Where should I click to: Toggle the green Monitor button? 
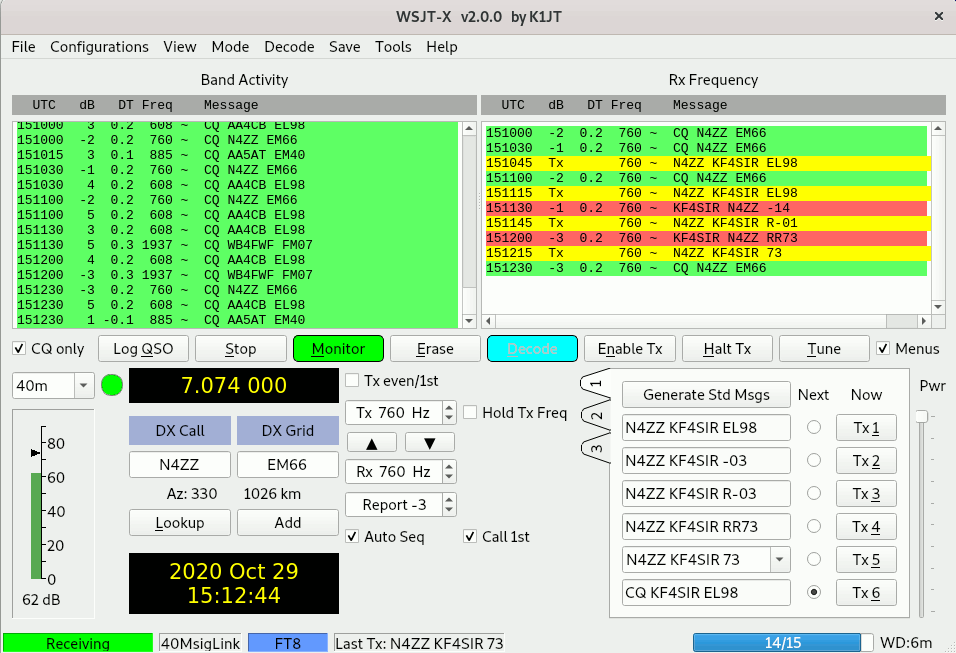tap(338, 349)
